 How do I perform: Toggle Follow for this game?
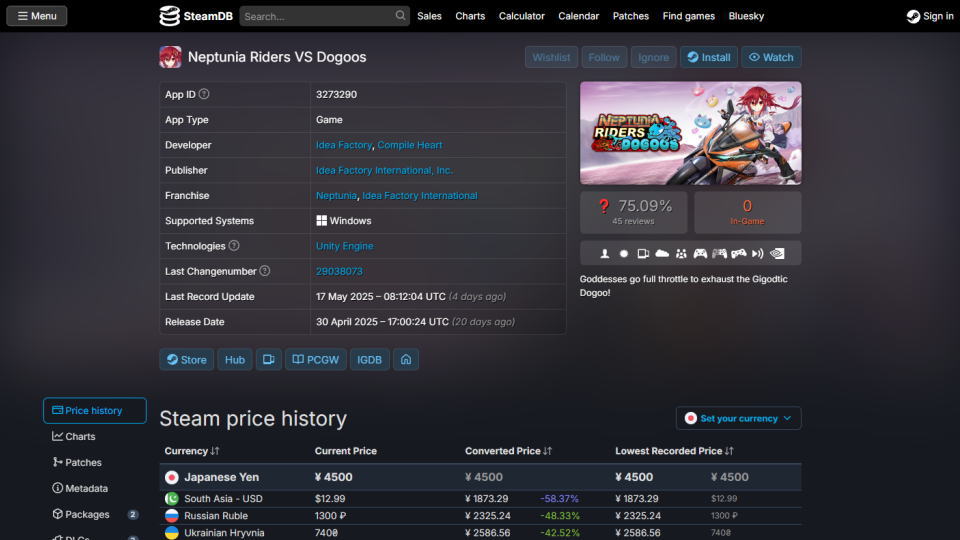[604, 57]
